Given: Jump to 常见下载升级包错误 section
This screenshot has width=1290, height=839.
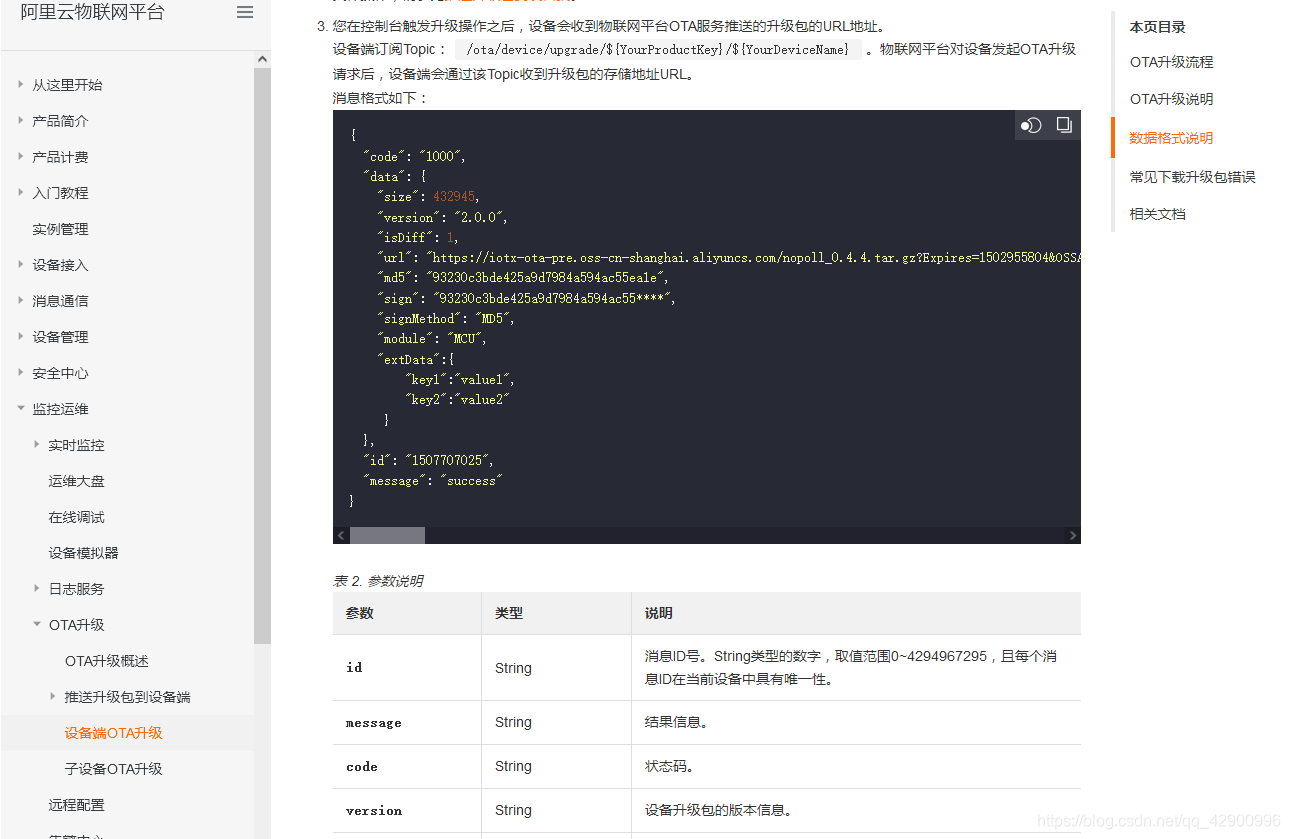Looking at the screenshot, I should point(1192,177).
